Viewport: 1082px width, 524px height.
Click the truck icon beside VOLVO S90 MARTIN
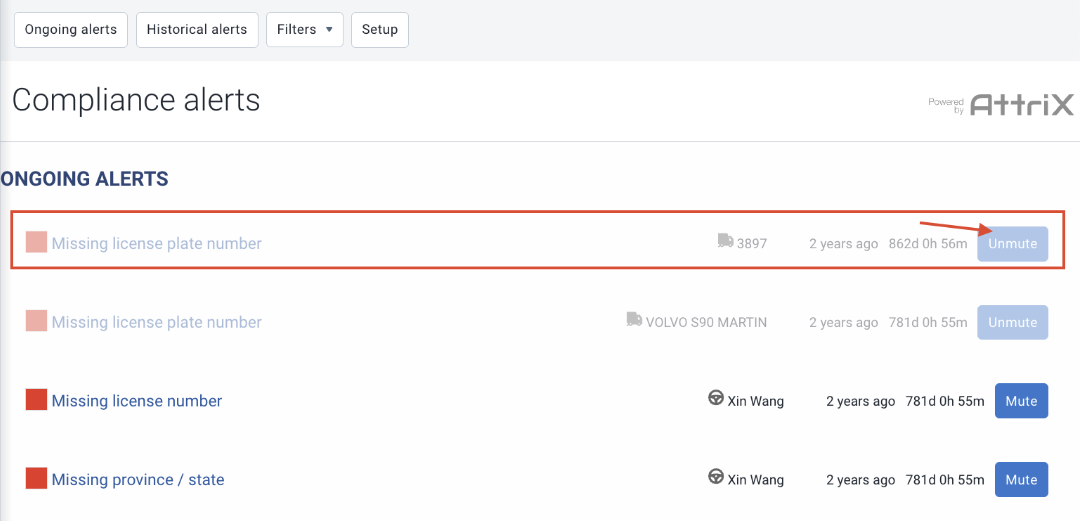pos(634,320)
